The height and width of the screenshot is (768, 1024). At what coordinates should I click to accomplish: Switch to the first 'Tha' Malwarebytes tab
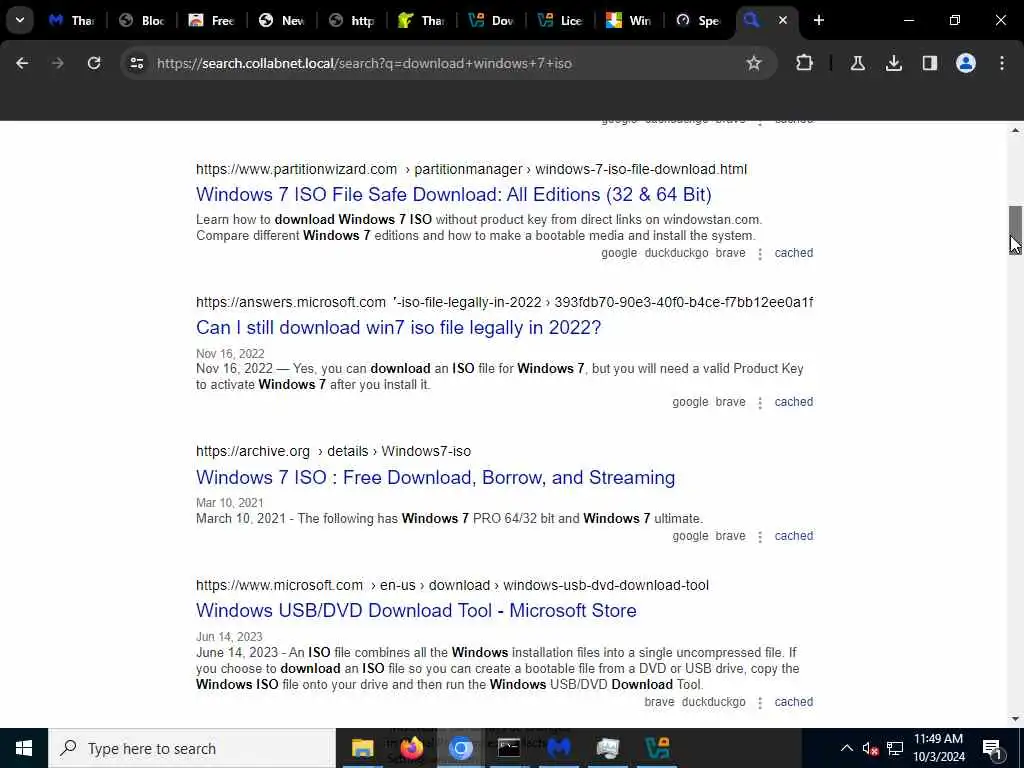coord(72,20)
